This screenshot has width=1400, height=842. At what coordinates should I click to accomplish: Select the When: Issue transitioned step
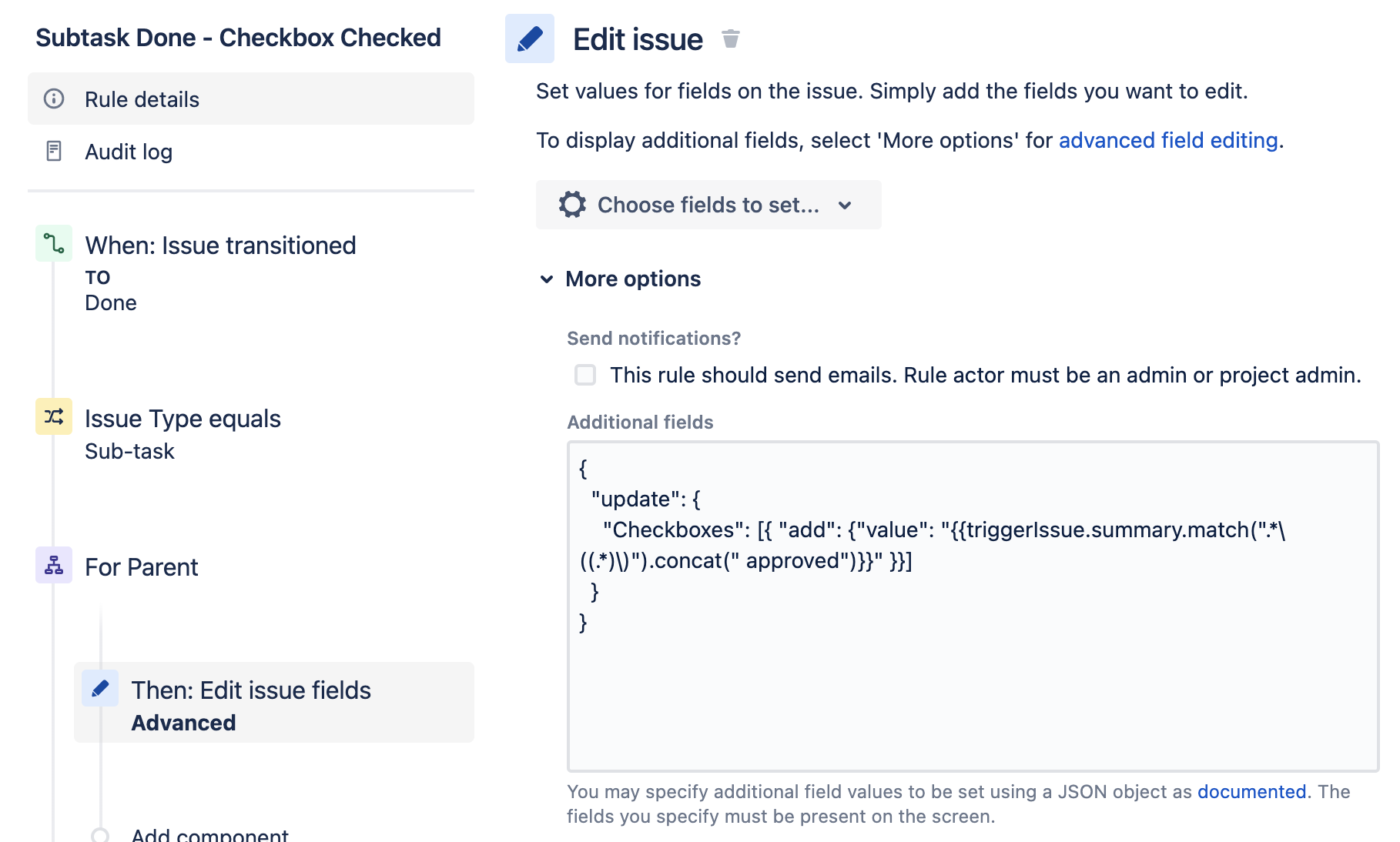coord(220,246)
